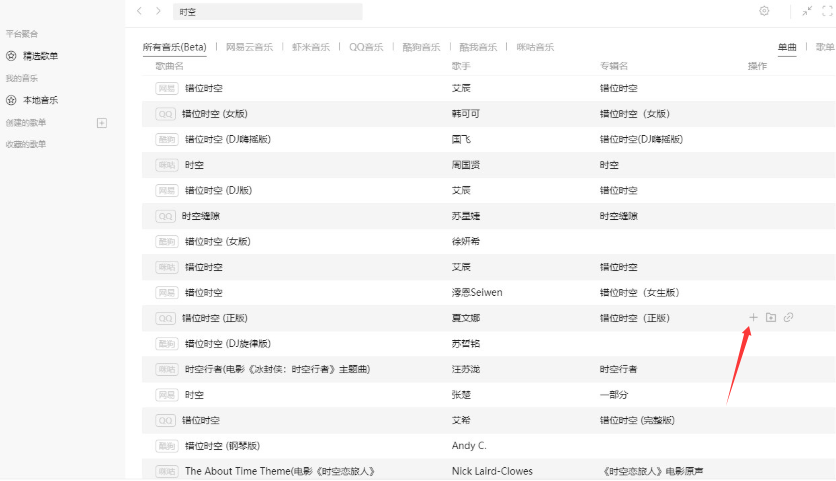Click album 错位时空 (女生版)
The height and width of the screenshot is (481, 836).
[x=639, y=293]
